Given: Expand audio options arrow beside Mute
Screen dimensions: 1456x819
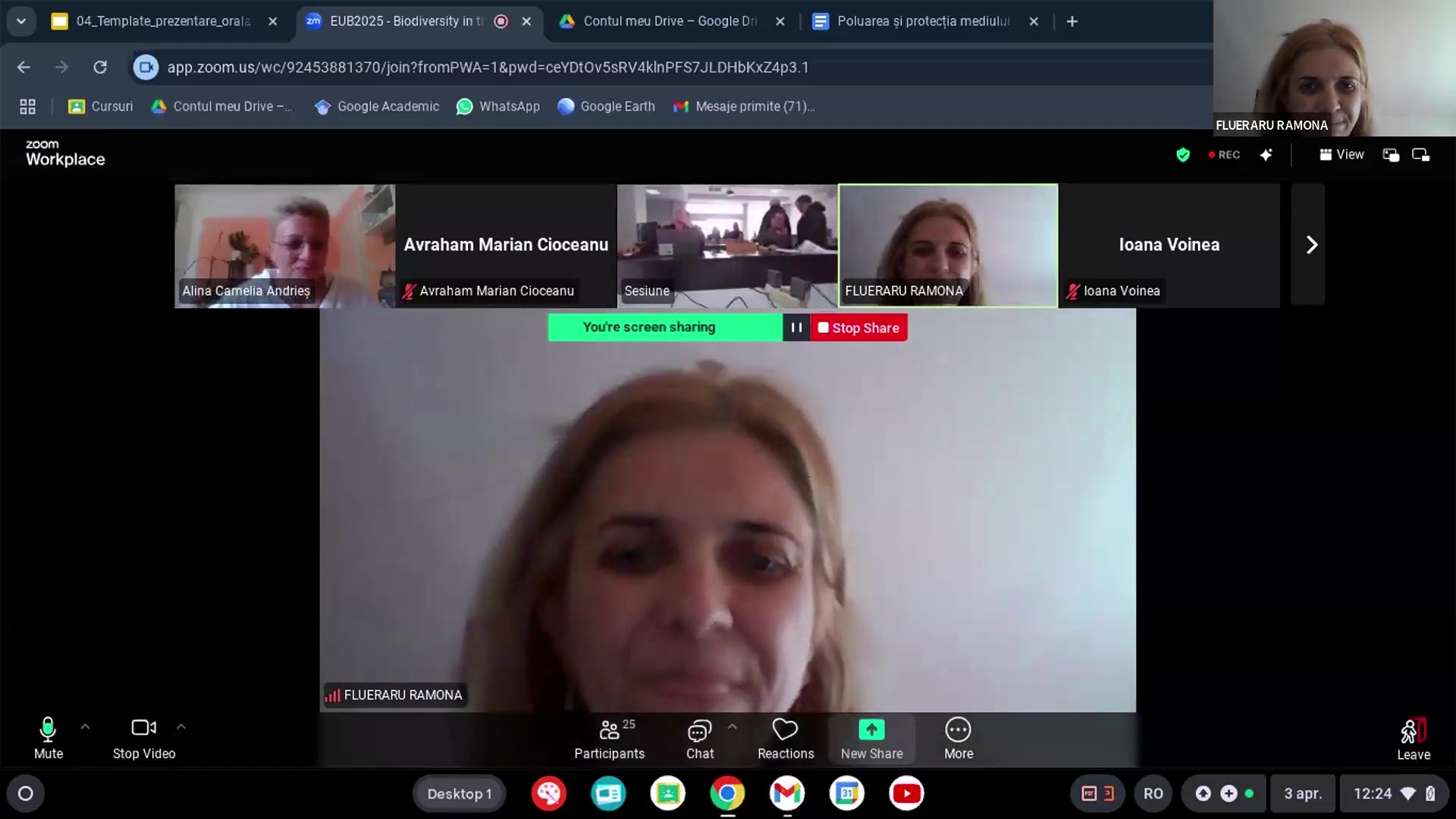Looking at the screenshot, I should tap(85, 726).
